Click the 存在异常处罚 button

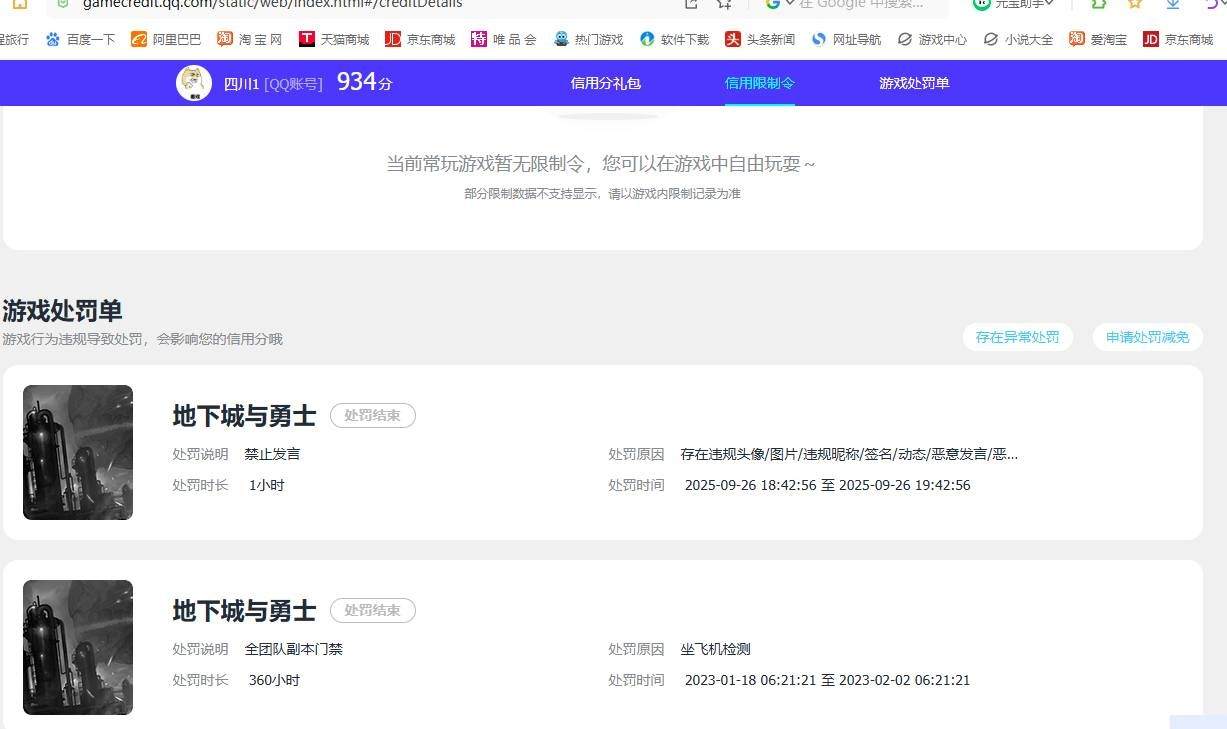tap(1018, 337)
